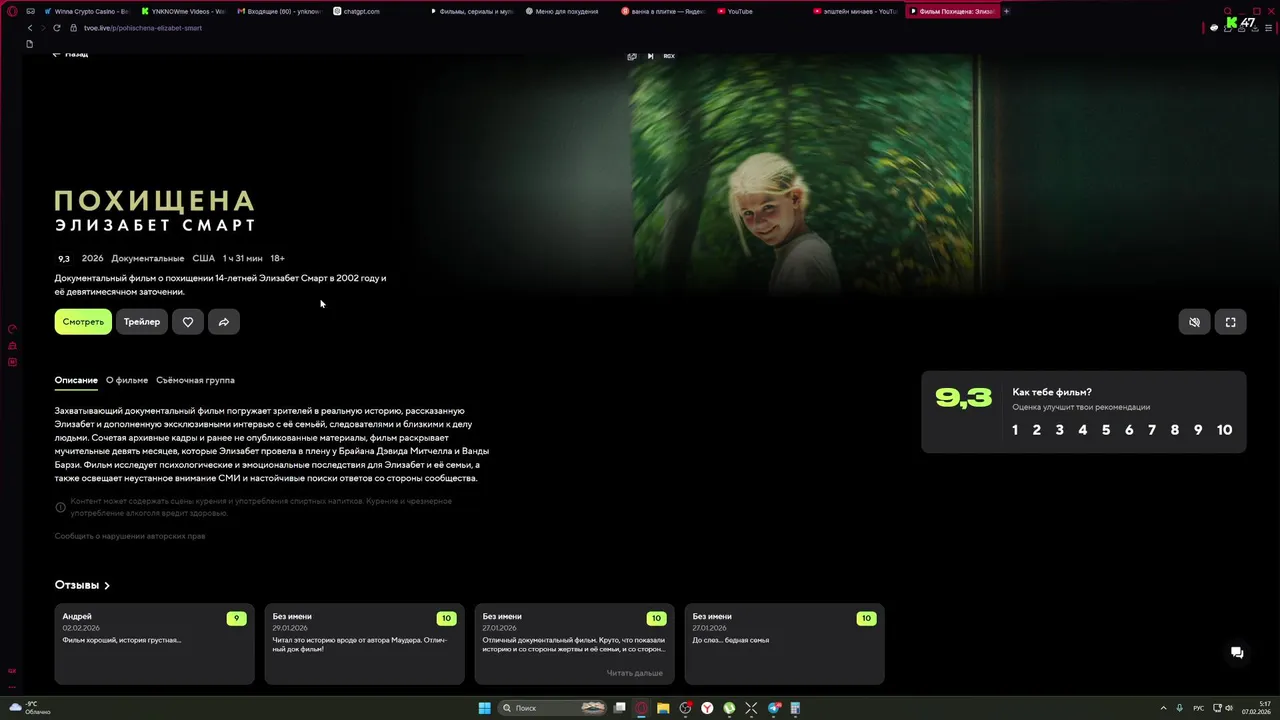Image resolution: width=1280 pixels, height=720 pixels.
Task: Click the RGX video overlay label
Action: (x=669, y=56)
